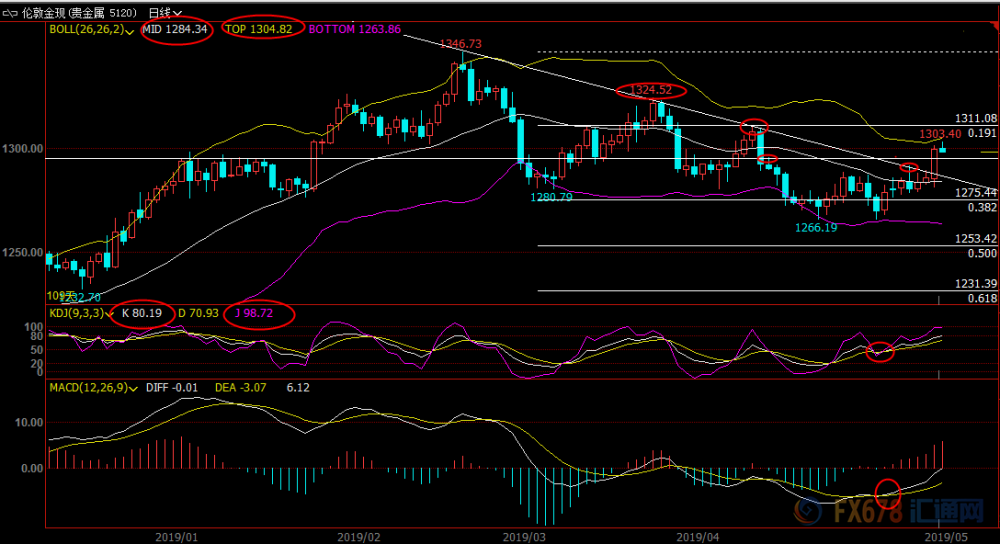Image resolution: width=1000 pixels, height=544 pixels.
Task: Click the 伦敦金现 (贵金属 5120) title
Action: click(79, 13)
